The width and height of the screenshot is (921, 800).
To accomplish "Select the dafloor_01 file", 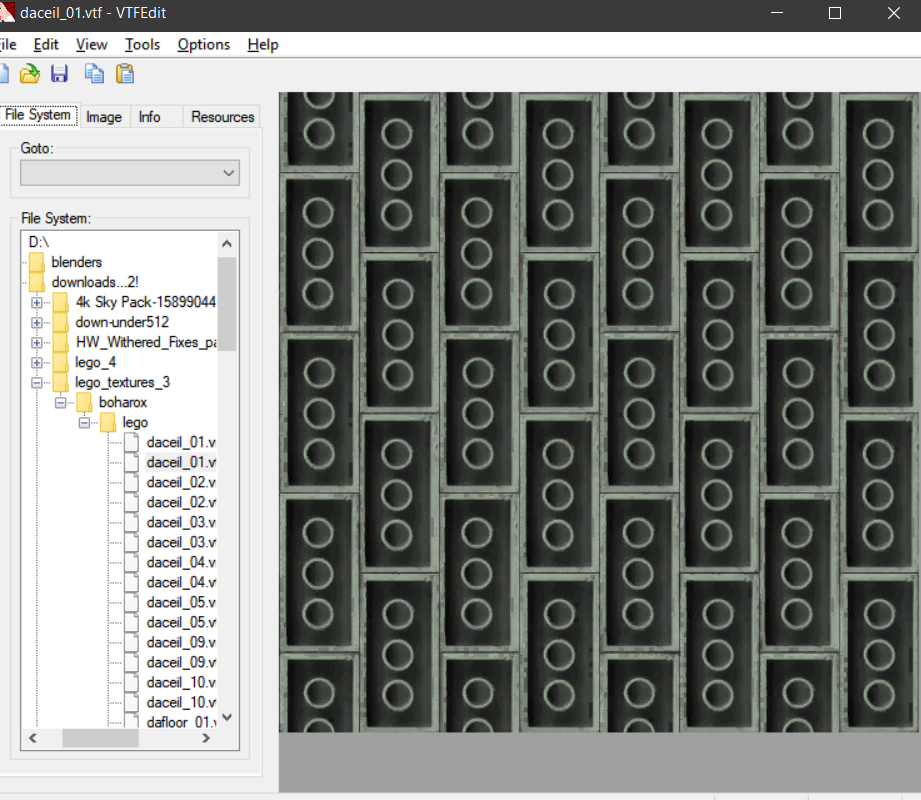I will (x=181, y=722).
